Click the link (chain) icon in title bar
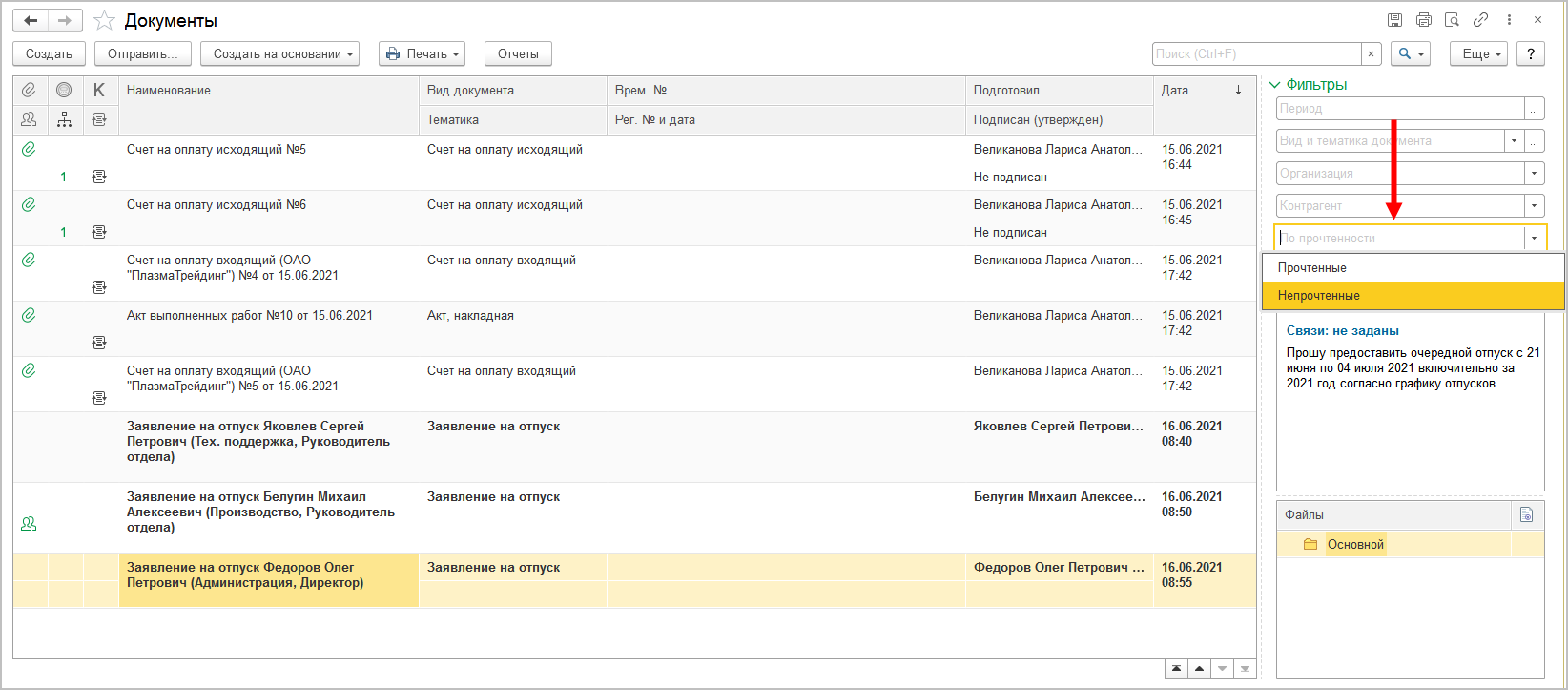Viewport: 1568px width, 690px height. (x=1480, y=20)
